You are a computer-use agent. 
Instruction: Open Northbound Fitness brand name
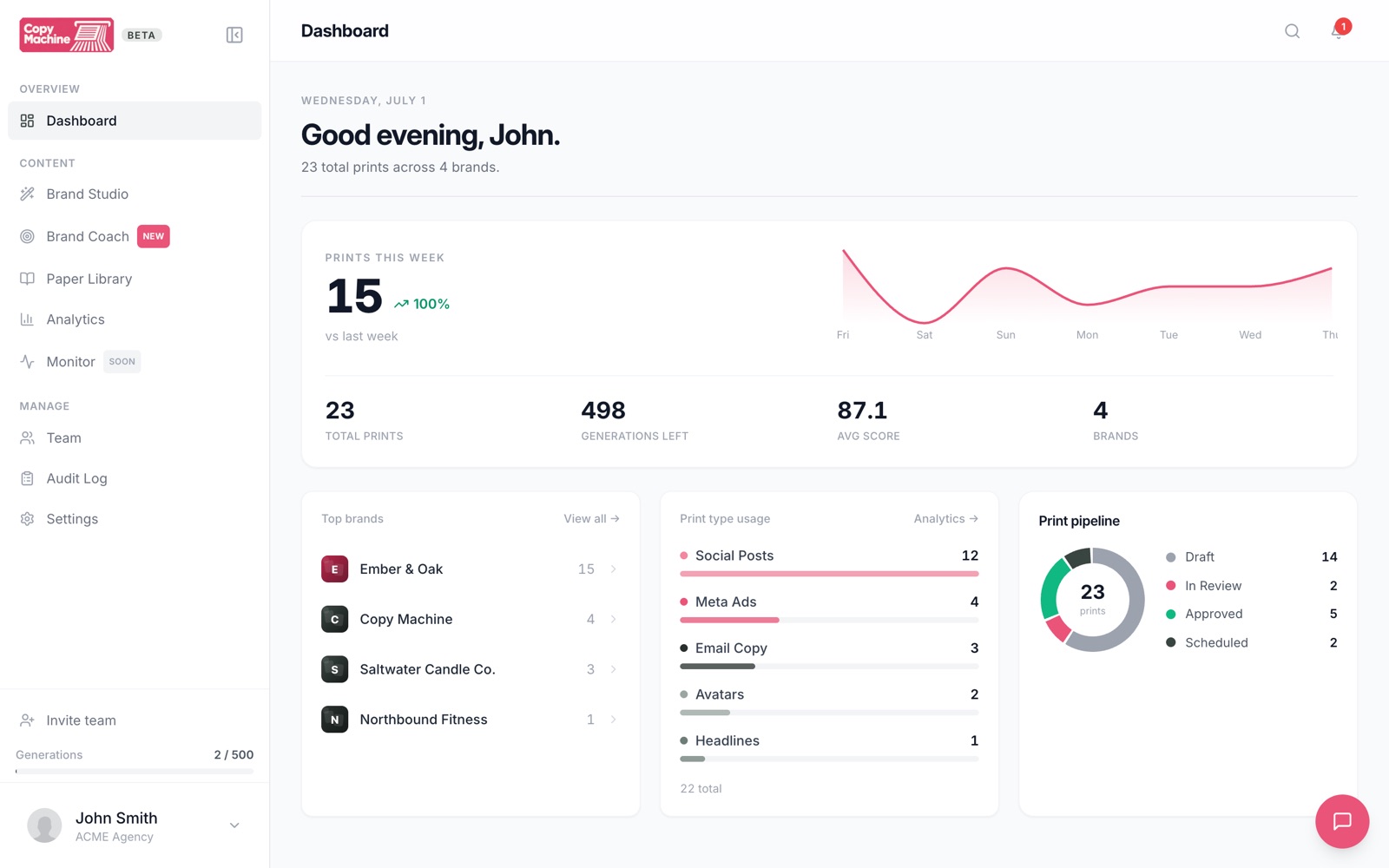click(x=424, y=720)
